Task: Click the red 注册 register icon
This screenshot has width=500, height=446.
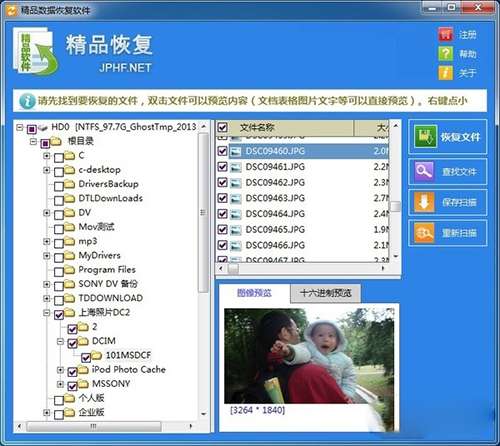Action: (x=446, y=34)
